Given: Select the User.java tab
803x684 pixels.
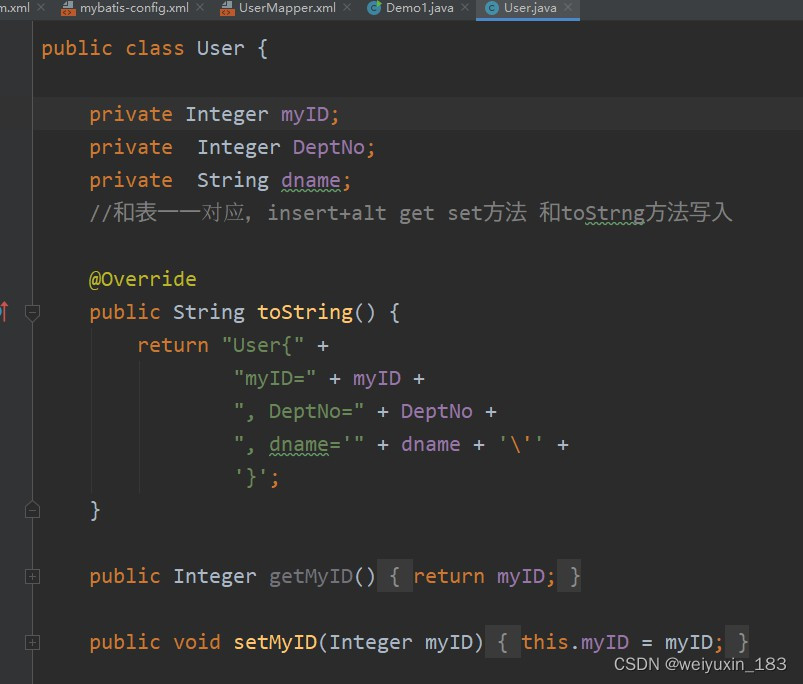Looking at the screenshot, I should pos(530,8).
